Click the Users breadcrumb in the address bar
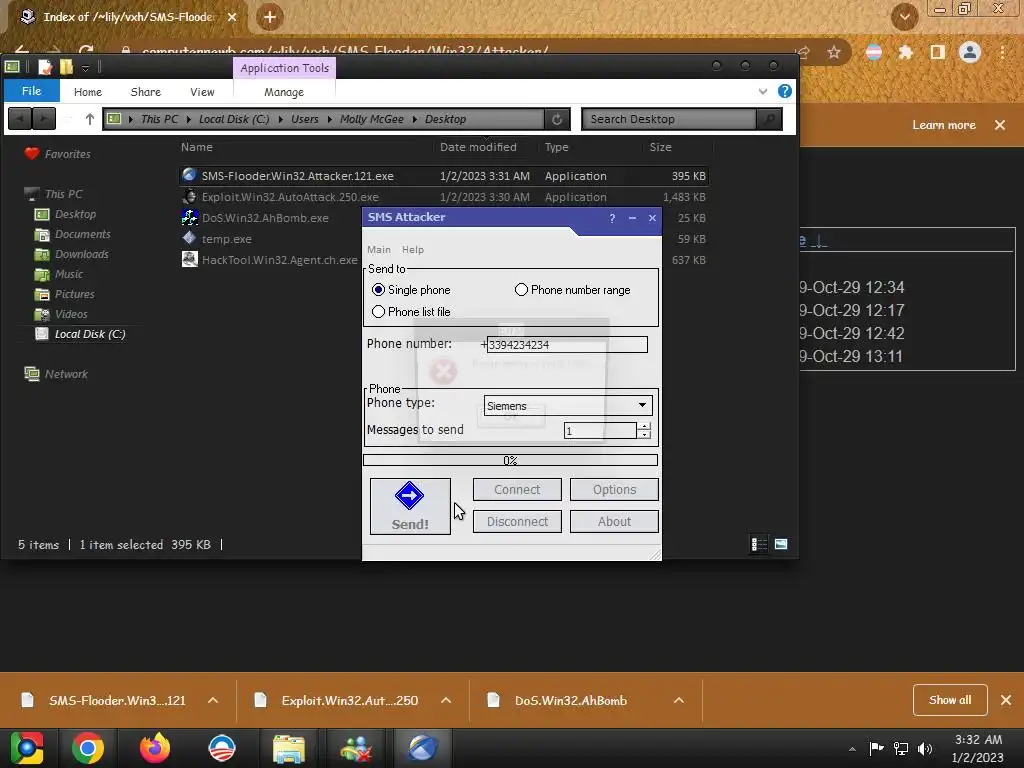 pos(305,119)
